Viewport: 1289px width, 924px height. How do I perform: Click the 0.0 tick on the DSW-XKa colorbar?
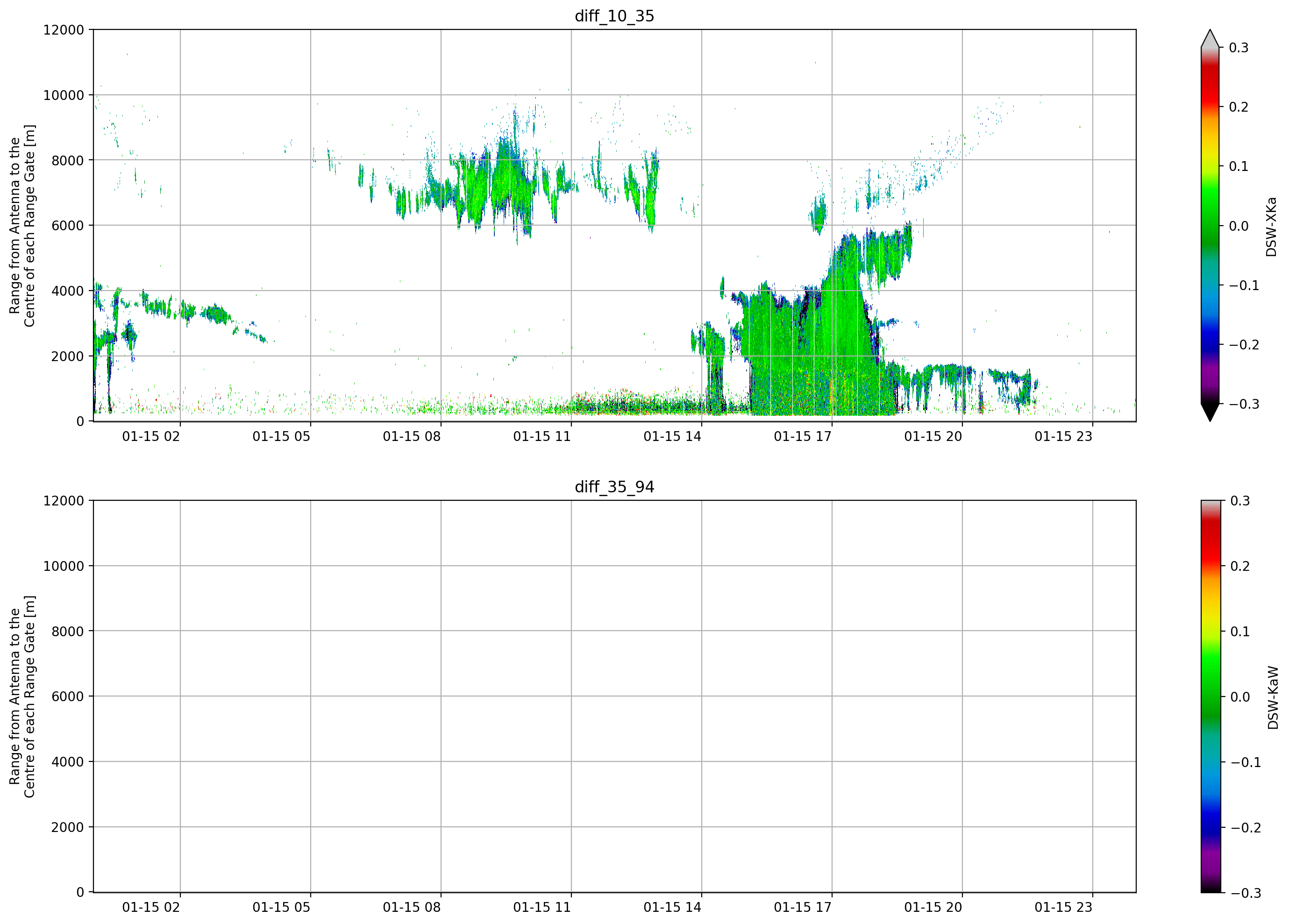pos(1239,226)
